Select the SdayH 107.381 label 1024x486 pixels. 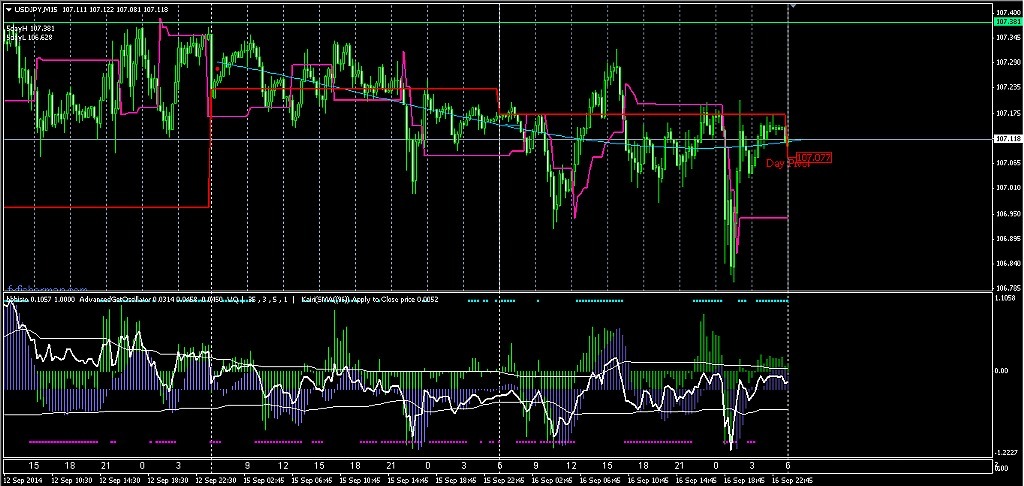30,29
